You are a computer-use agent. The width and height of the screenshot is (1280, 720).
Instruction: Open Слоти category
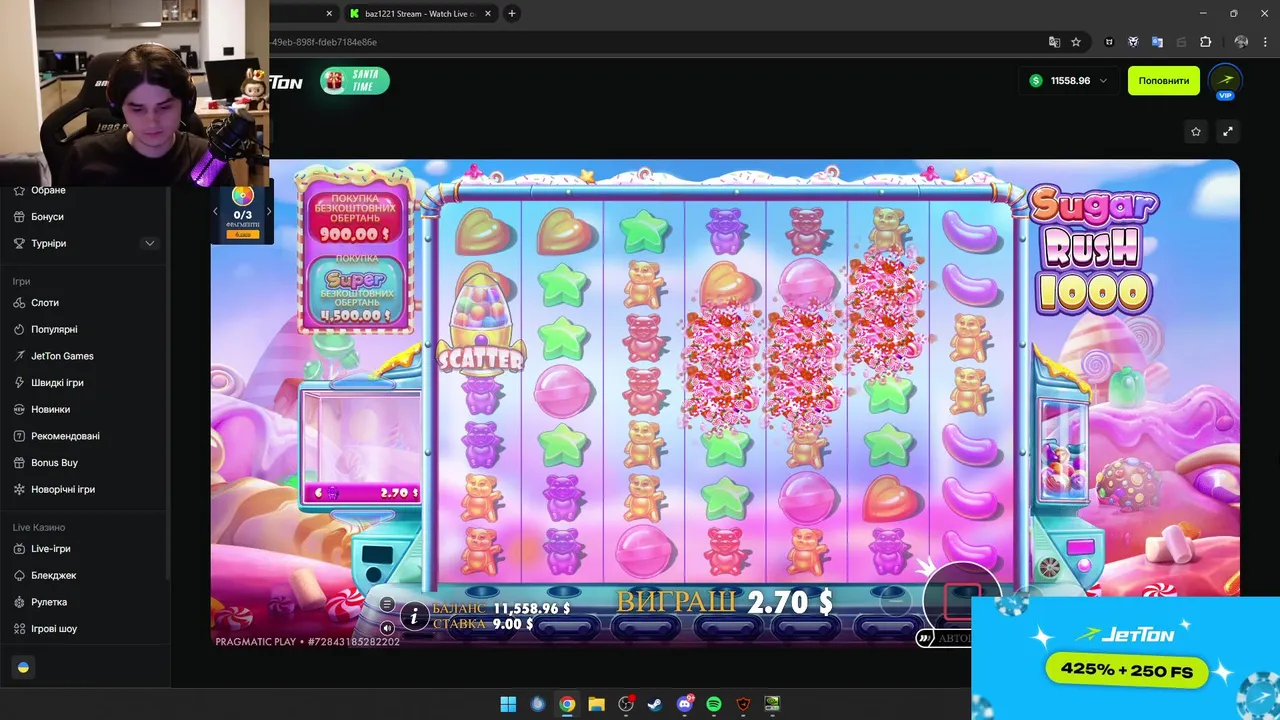(x=45, y=303)
